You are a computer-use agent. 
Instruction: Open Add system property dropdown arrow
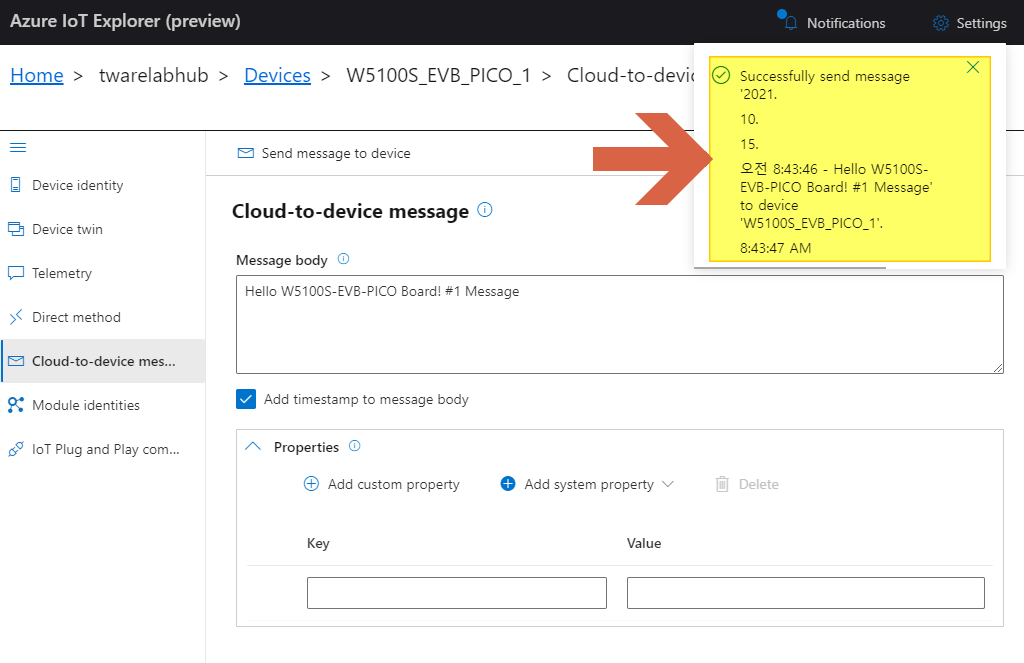pyautogui.click(x=667, y=484)
